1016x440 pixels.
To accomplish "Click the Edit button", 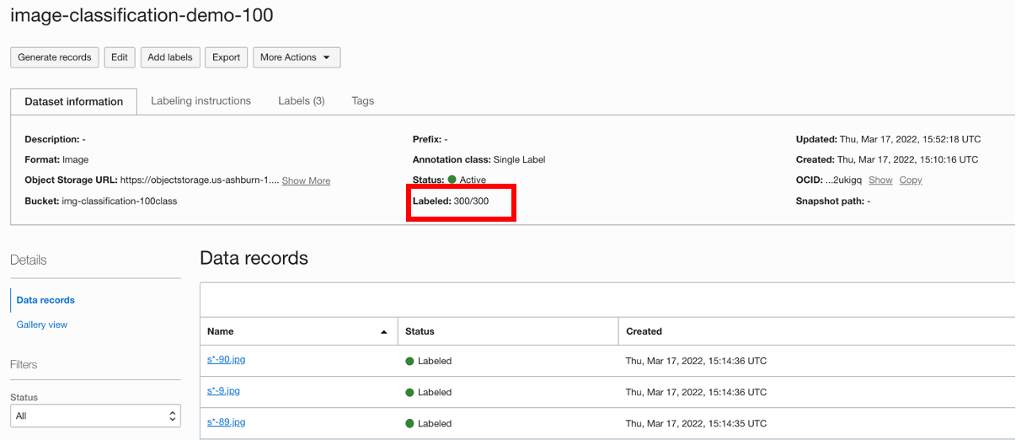I will tap(119, 57).
